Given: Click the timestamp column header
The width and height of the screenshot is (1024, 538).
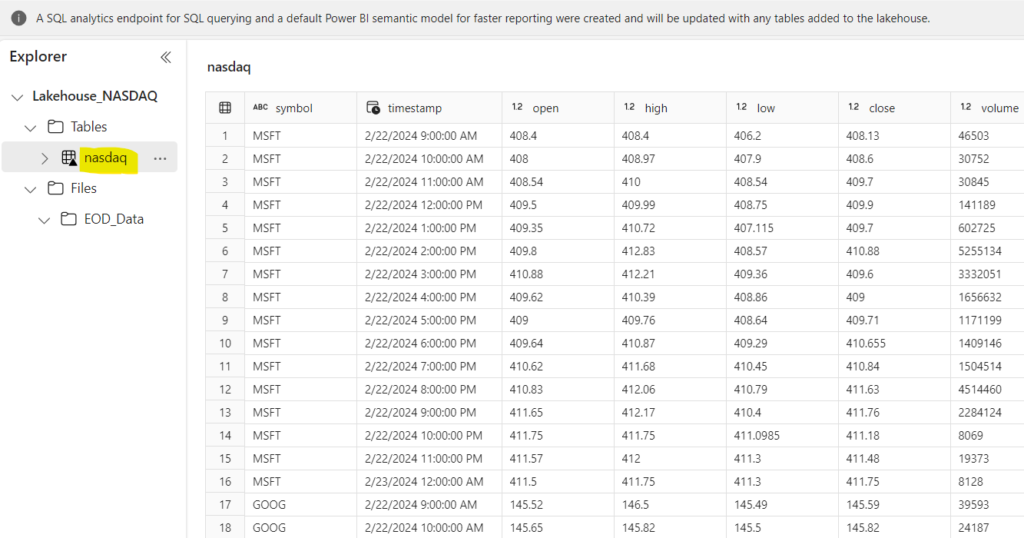Looking at the screenshot, I should click(429, 108).
